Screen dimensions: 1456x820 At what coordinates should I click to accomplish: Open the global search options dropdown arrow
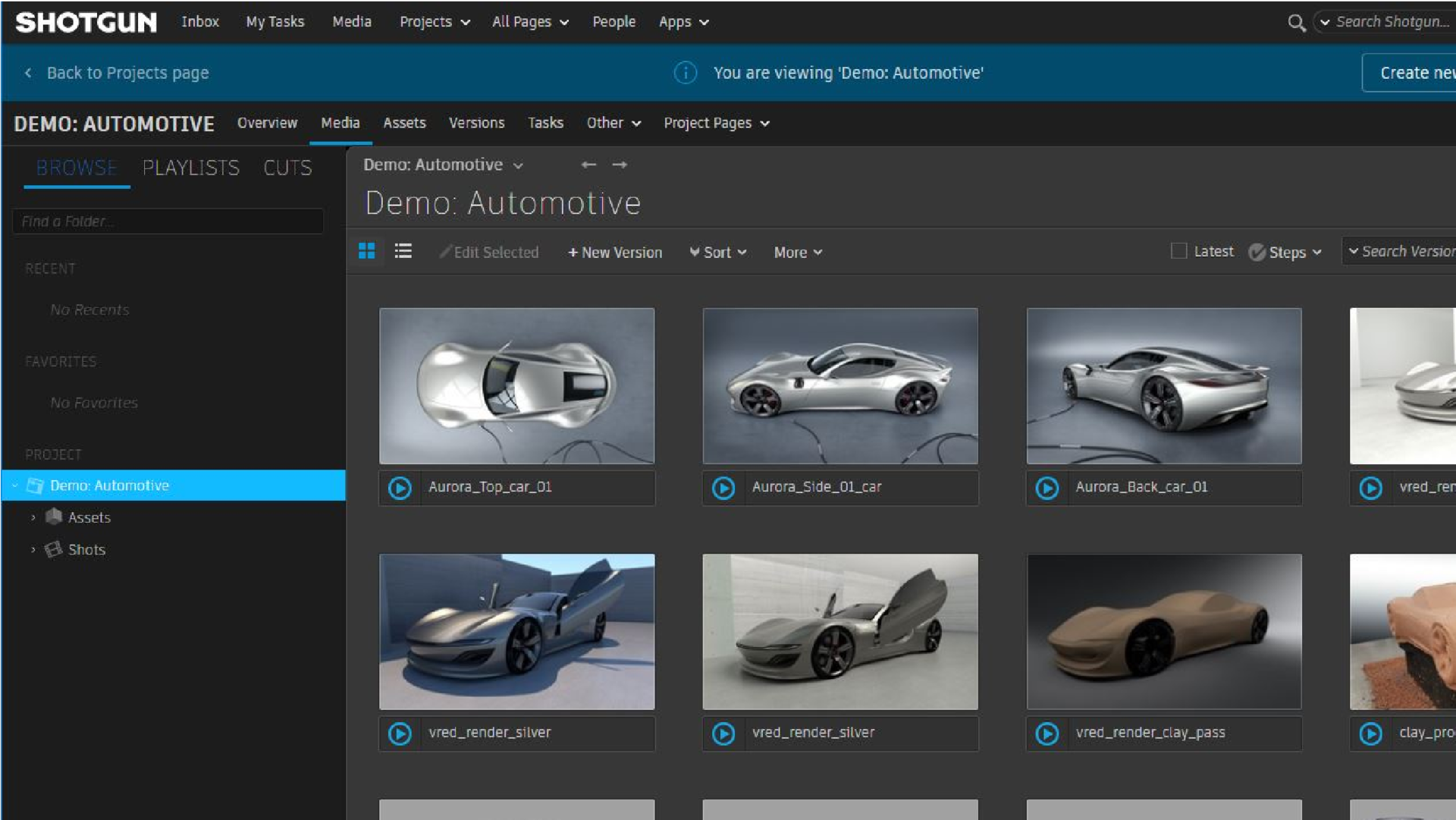point(1325,22)
